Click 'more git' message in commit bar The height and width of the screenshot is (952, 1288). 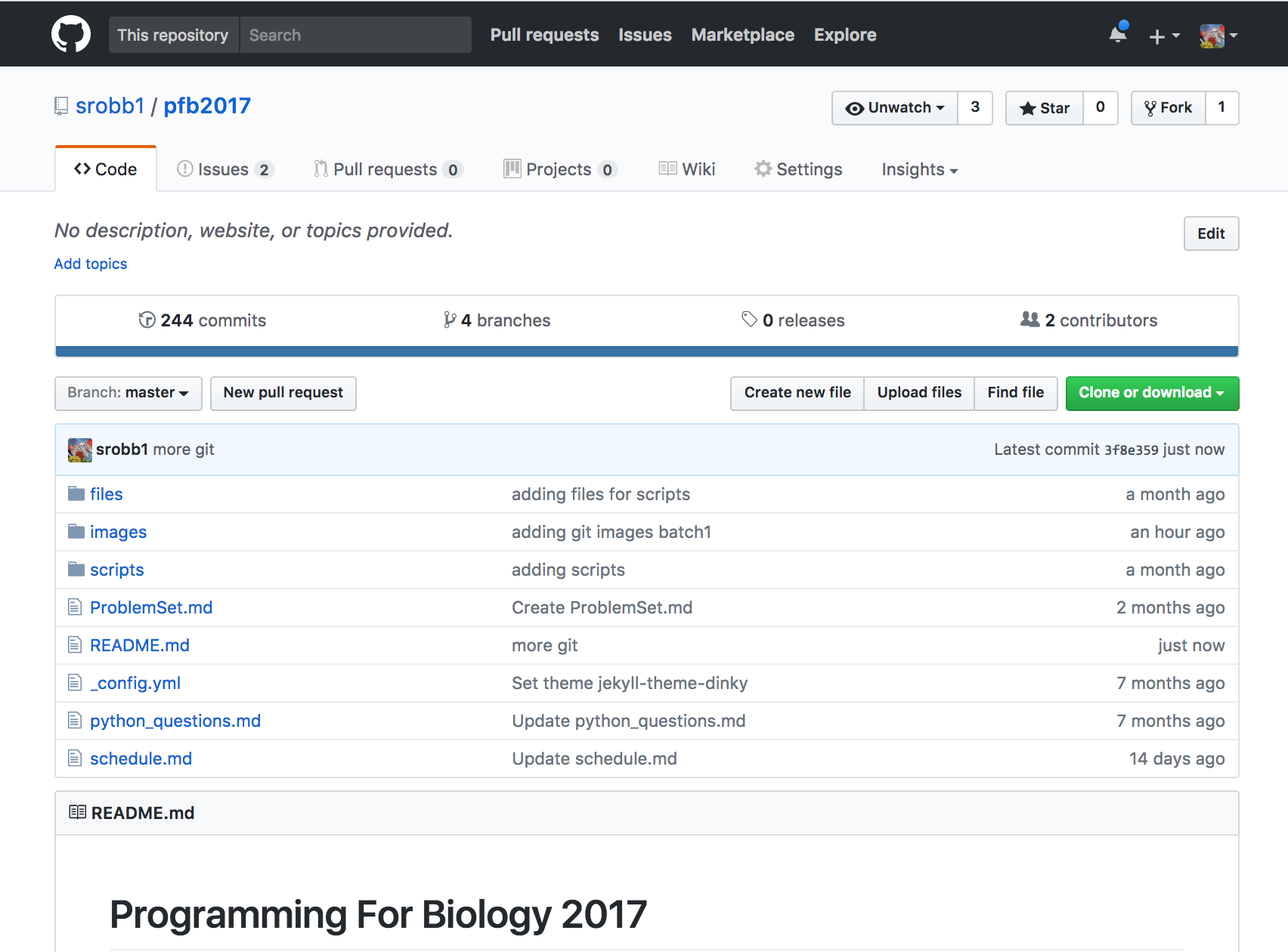point(184,450)
